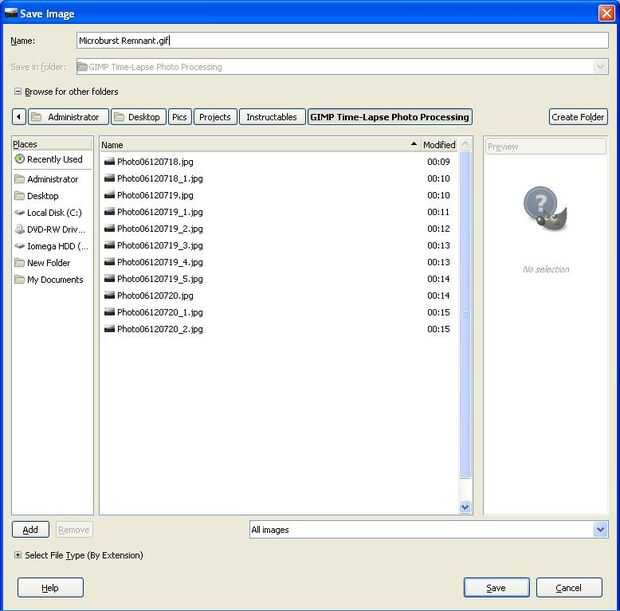Select file Photo06120719_5.jpg
The image size is (620, 611).
(279, 279)
